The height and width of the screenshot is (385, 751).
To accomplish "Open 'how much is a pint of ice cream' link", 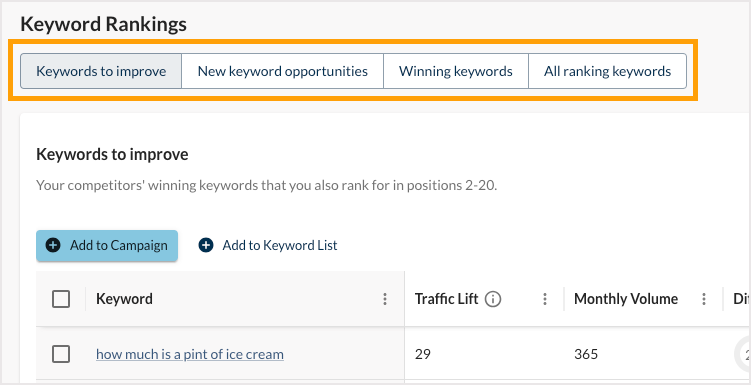I will coord(190,354).
